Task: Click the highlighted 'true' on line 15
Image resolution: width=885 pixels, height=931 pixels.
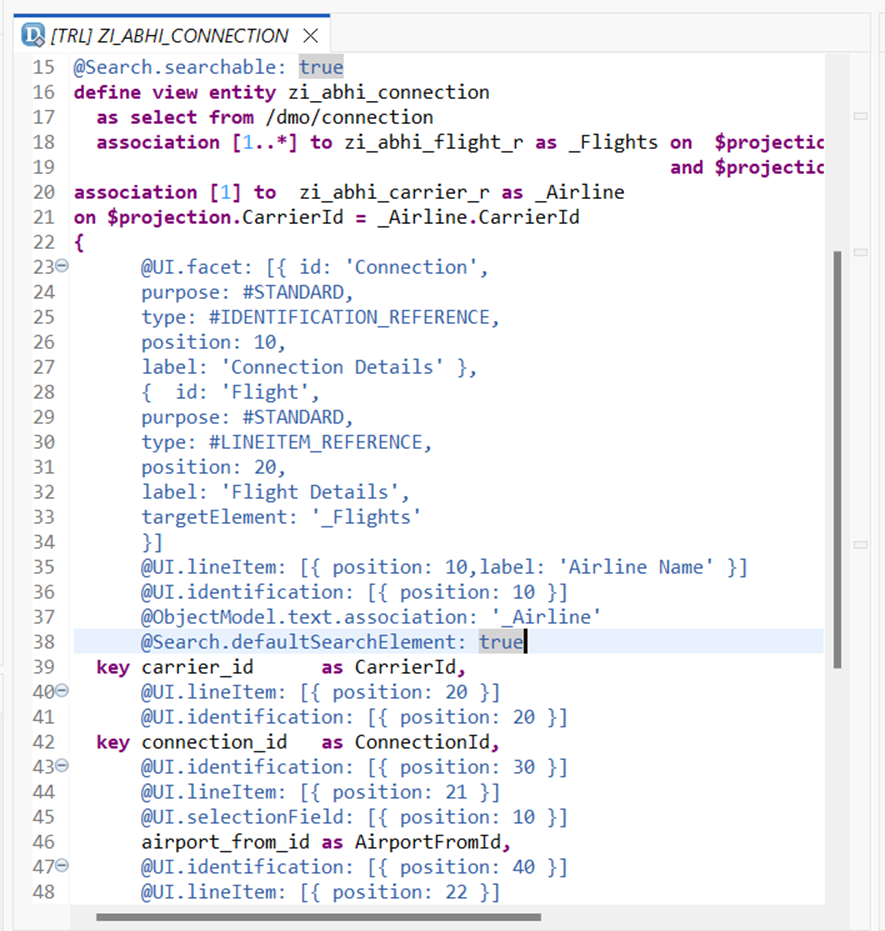Action: click(321, 68)
